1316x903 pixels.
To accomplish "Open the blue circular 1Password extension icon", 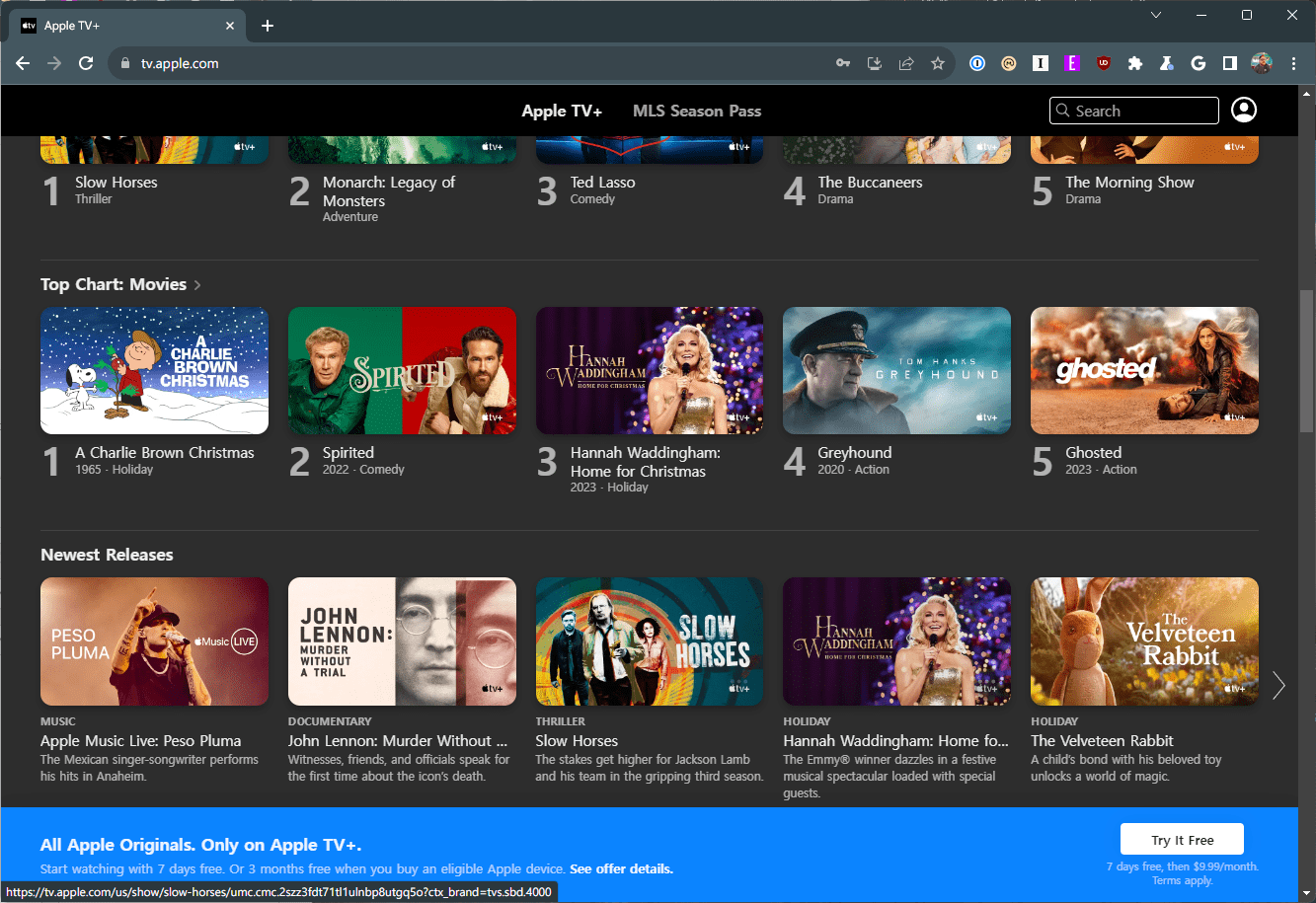I will (x=977, y=63).
